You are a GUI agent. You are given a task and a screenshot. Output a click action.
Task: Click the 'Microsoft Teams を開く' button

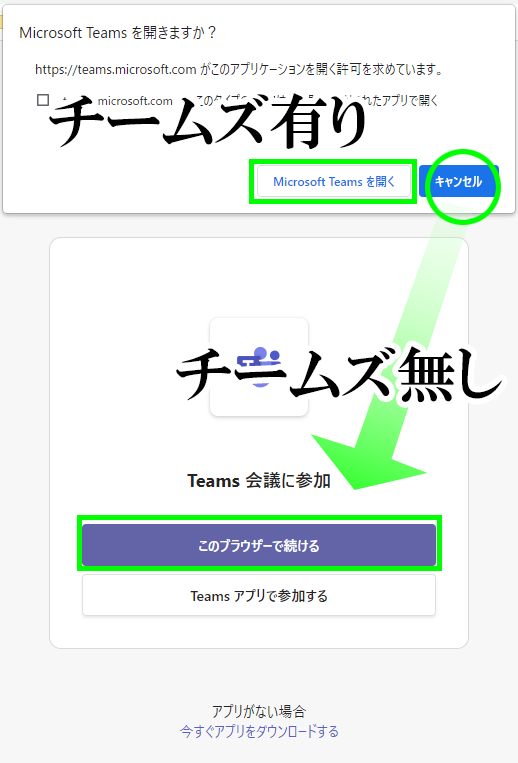[x=334, y=182]
